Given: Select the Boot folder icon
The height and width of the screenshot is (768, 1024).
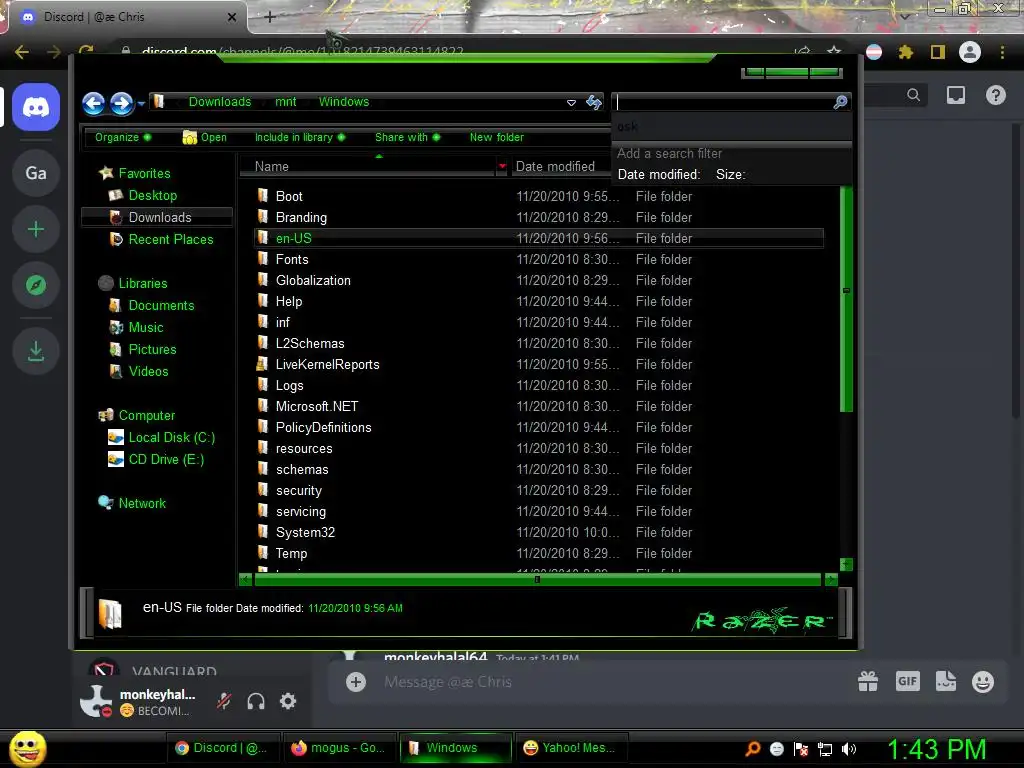Looking at the screenshot, I should [263, 195].
